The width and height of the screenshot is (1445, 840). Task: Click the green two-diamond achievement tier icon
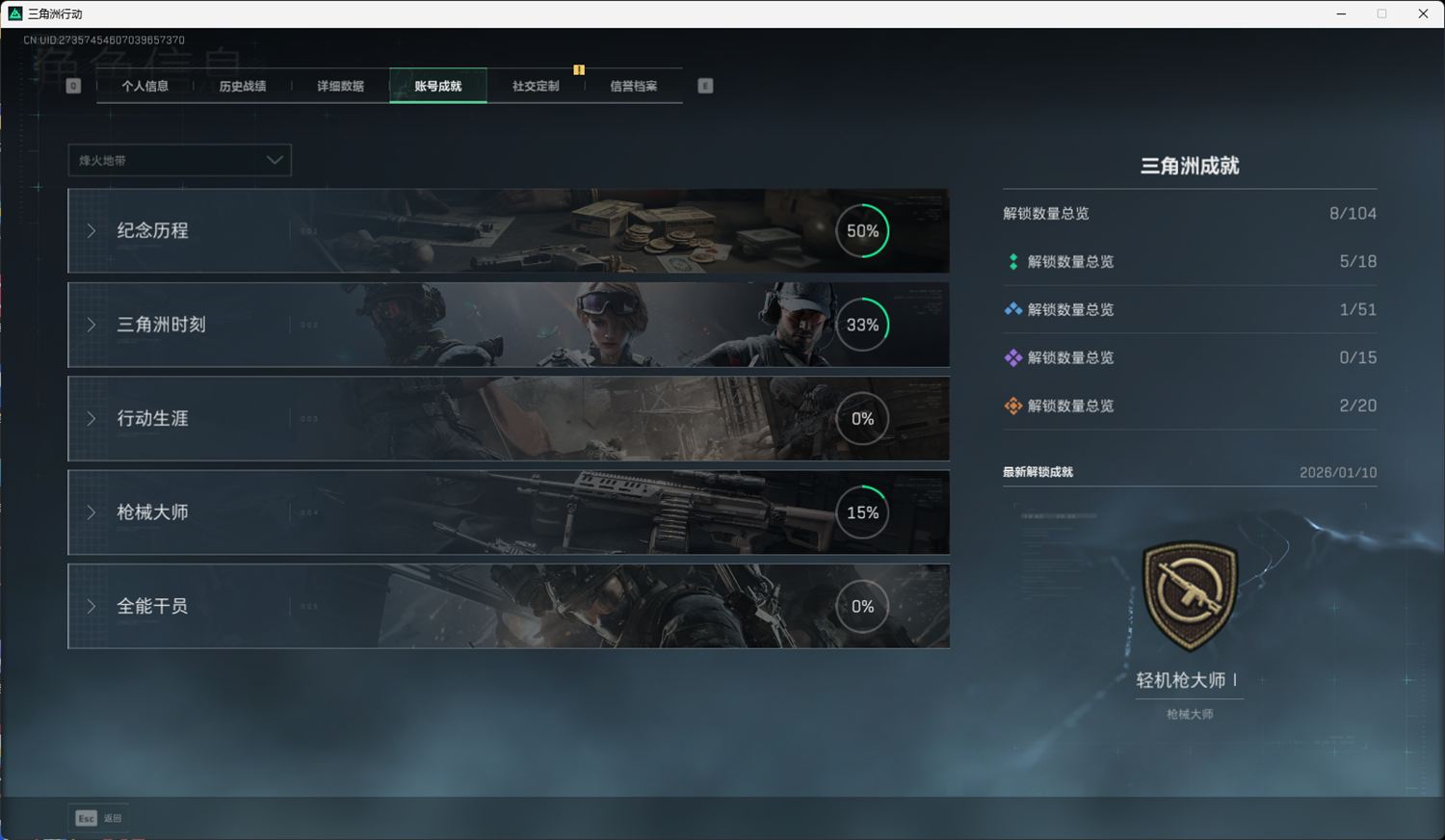tap(1012, 262)
